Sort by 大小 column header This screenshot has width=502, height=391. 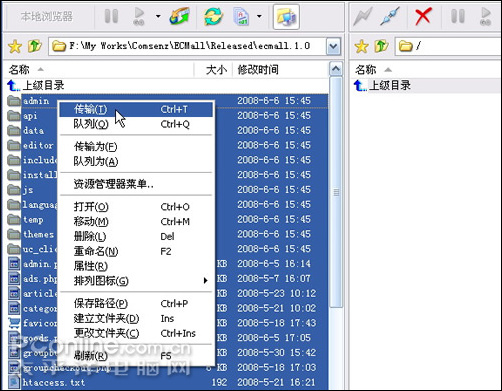click(x=213, y=70)
